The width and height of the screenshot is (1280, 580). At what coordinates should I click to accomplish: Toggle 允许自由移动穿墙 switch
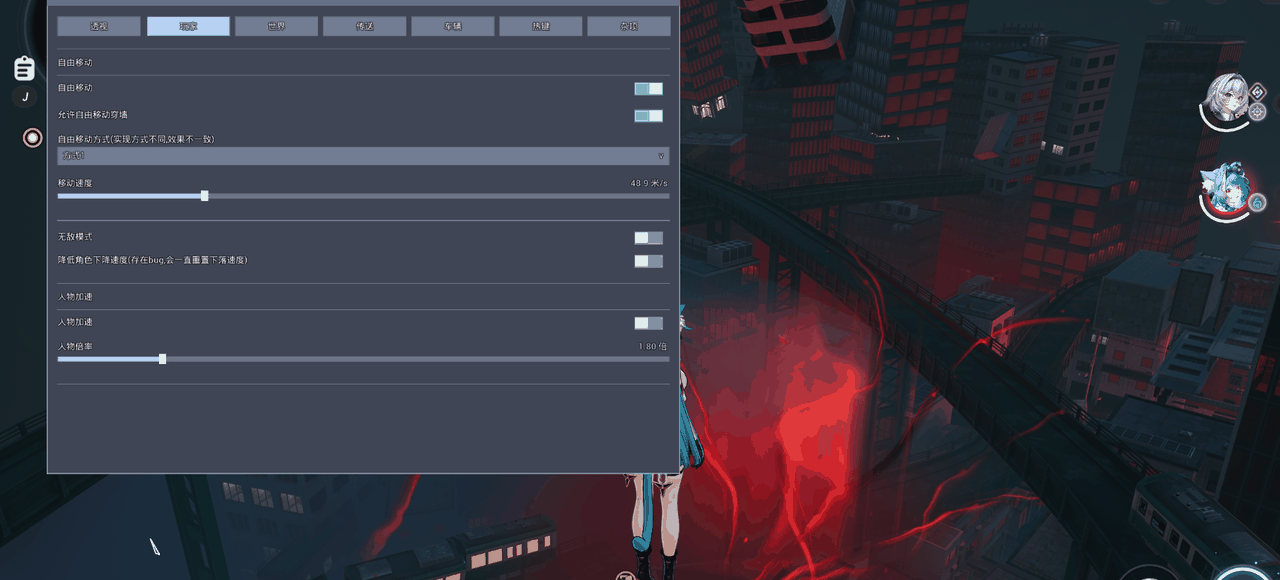(x=648, y=116)
